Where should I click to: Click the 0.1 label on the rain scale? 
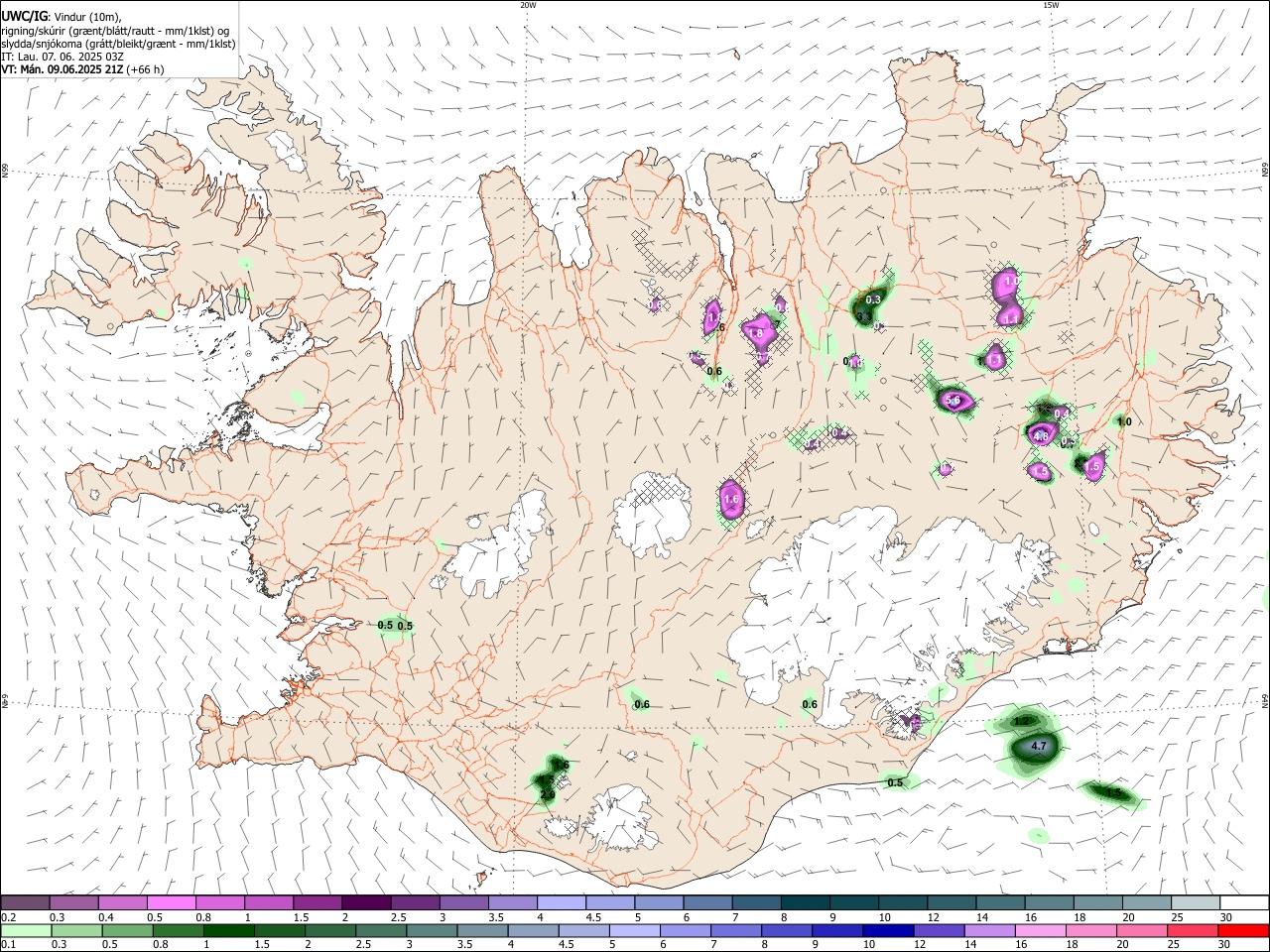pyautogui.click(x=8, y=944)
